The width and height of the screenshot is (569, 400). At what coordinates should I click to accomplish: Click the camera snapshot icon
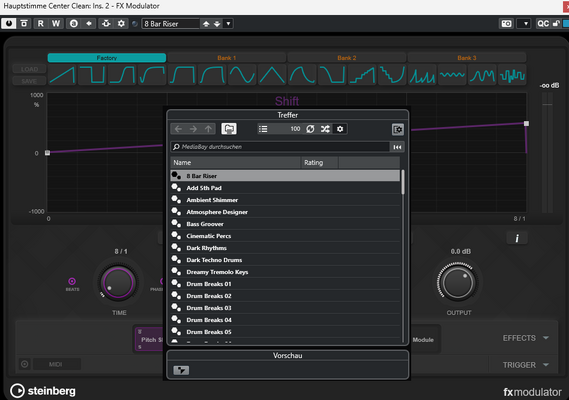coord(507,24)
